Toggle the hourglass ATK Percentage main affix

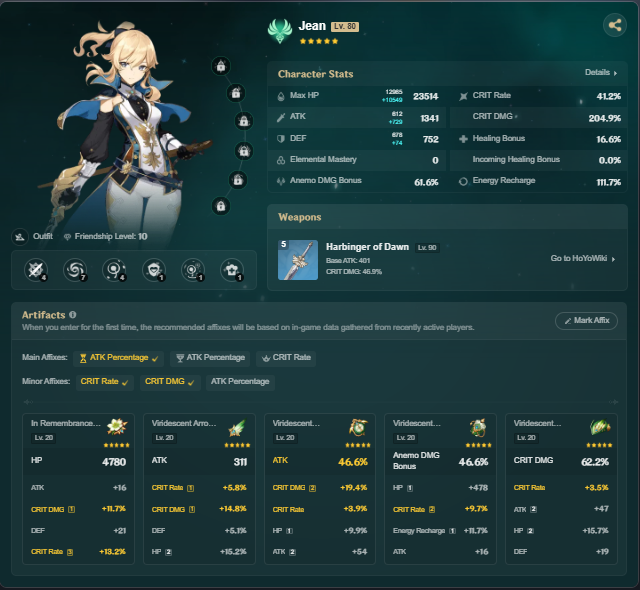[x=118, y=358]
